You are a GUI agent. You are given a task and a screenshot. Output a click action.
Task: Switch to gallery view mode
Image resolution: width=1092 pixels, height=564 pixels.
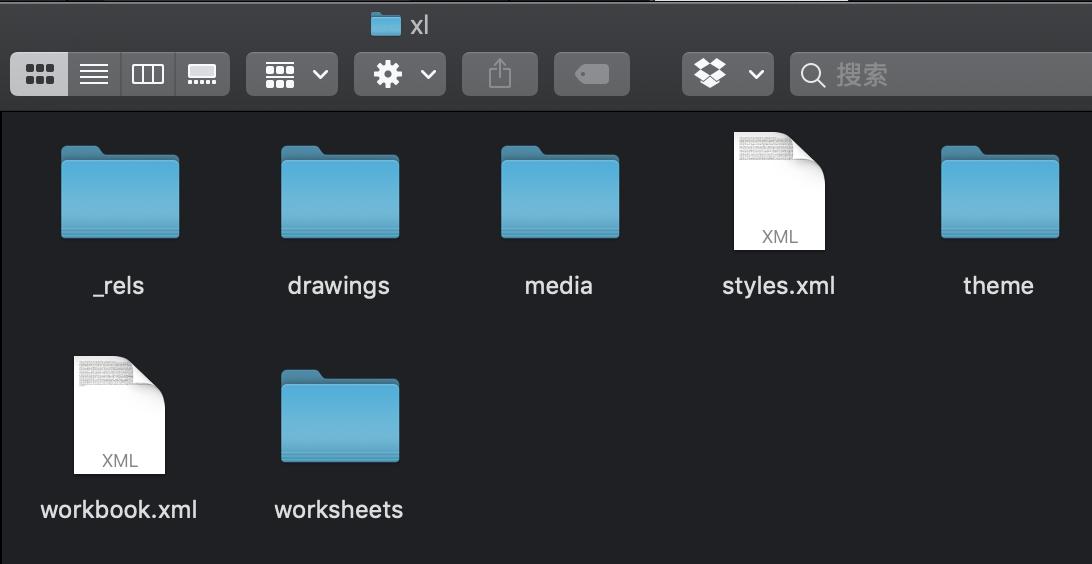(x=202, y=75)
